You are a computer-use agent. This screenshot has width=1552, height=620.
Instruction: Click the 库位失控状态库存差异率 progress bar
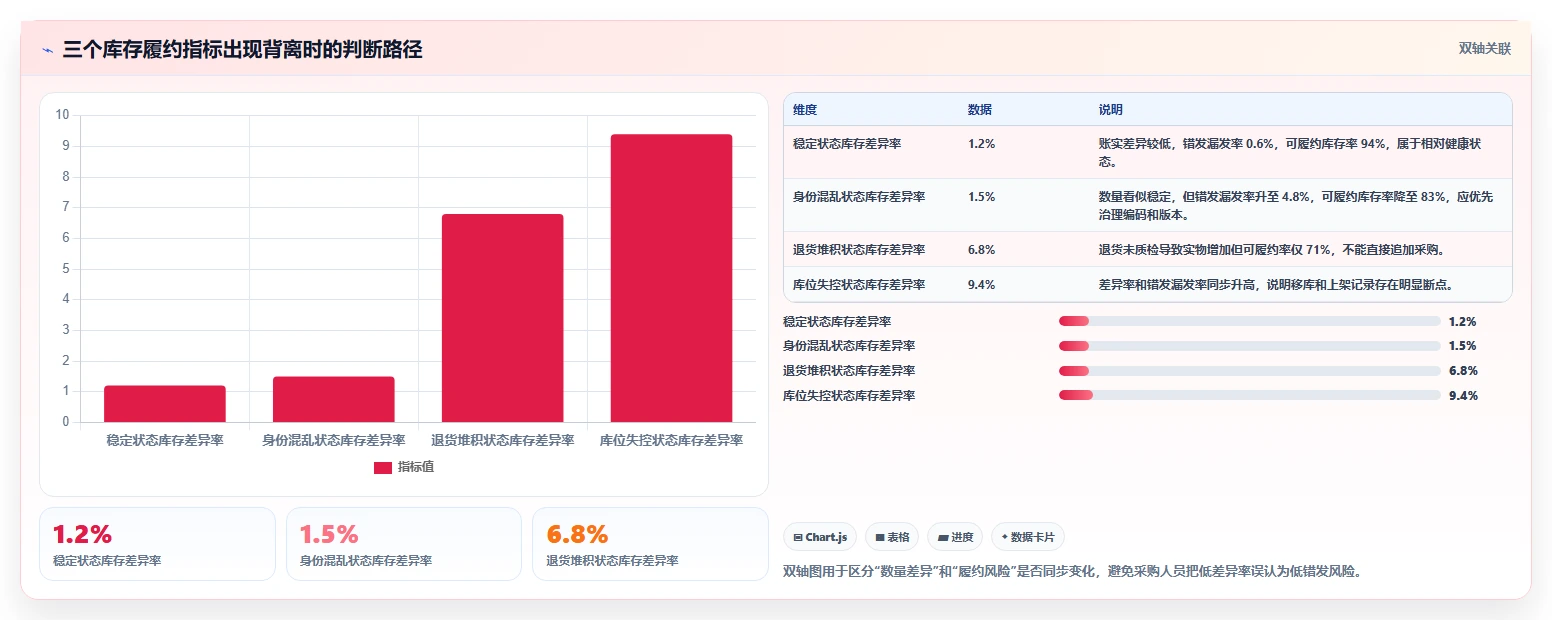(1249, 396)
